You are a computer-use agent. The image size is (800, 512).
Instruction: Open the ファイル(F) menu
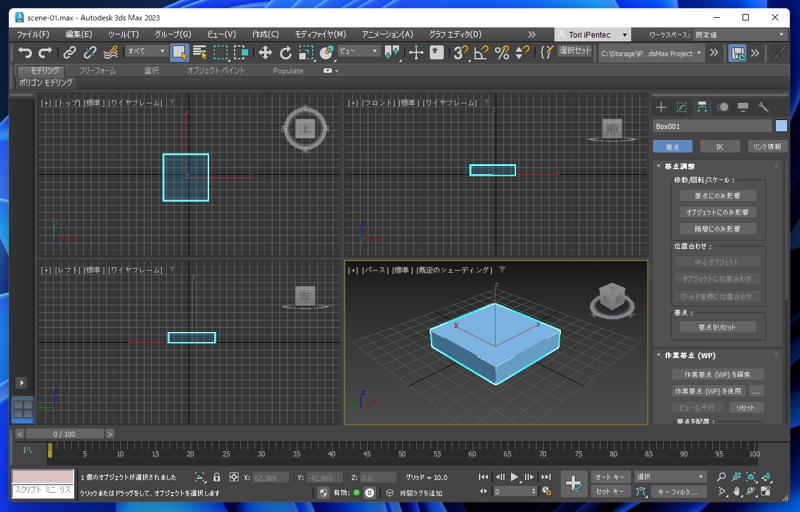(33, 35)
